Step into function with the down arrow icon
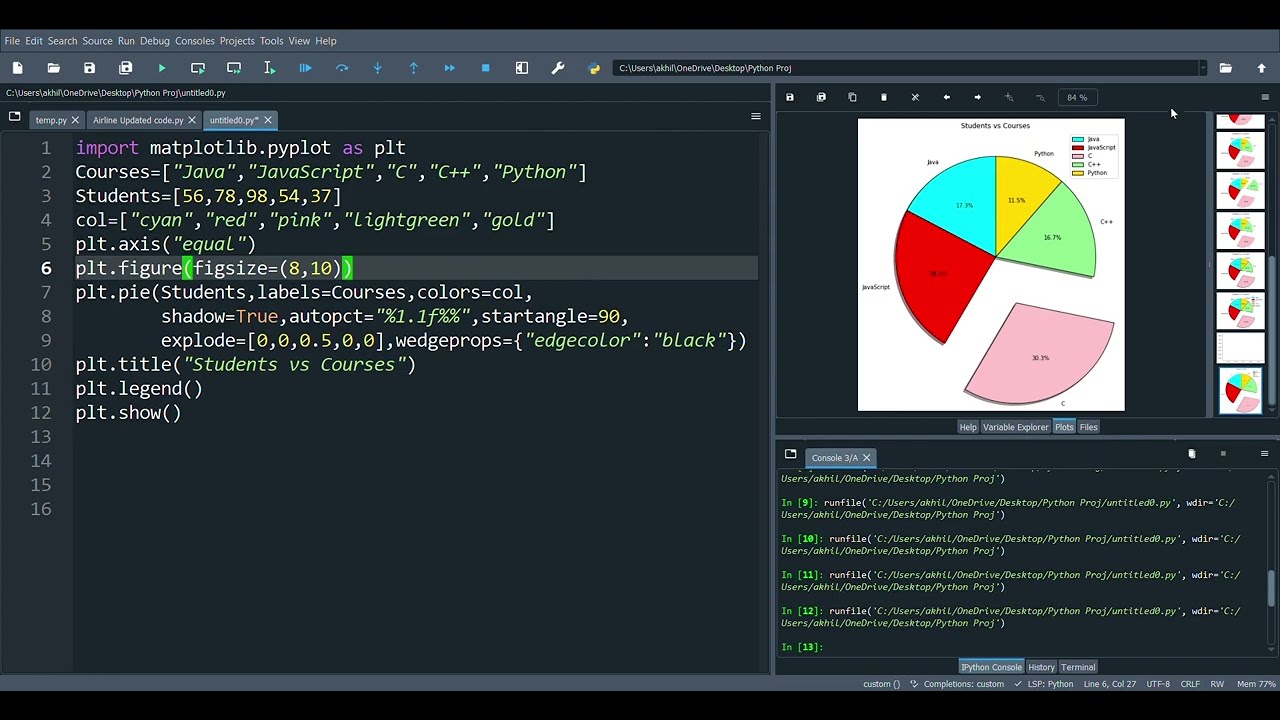 pos(377,68)
